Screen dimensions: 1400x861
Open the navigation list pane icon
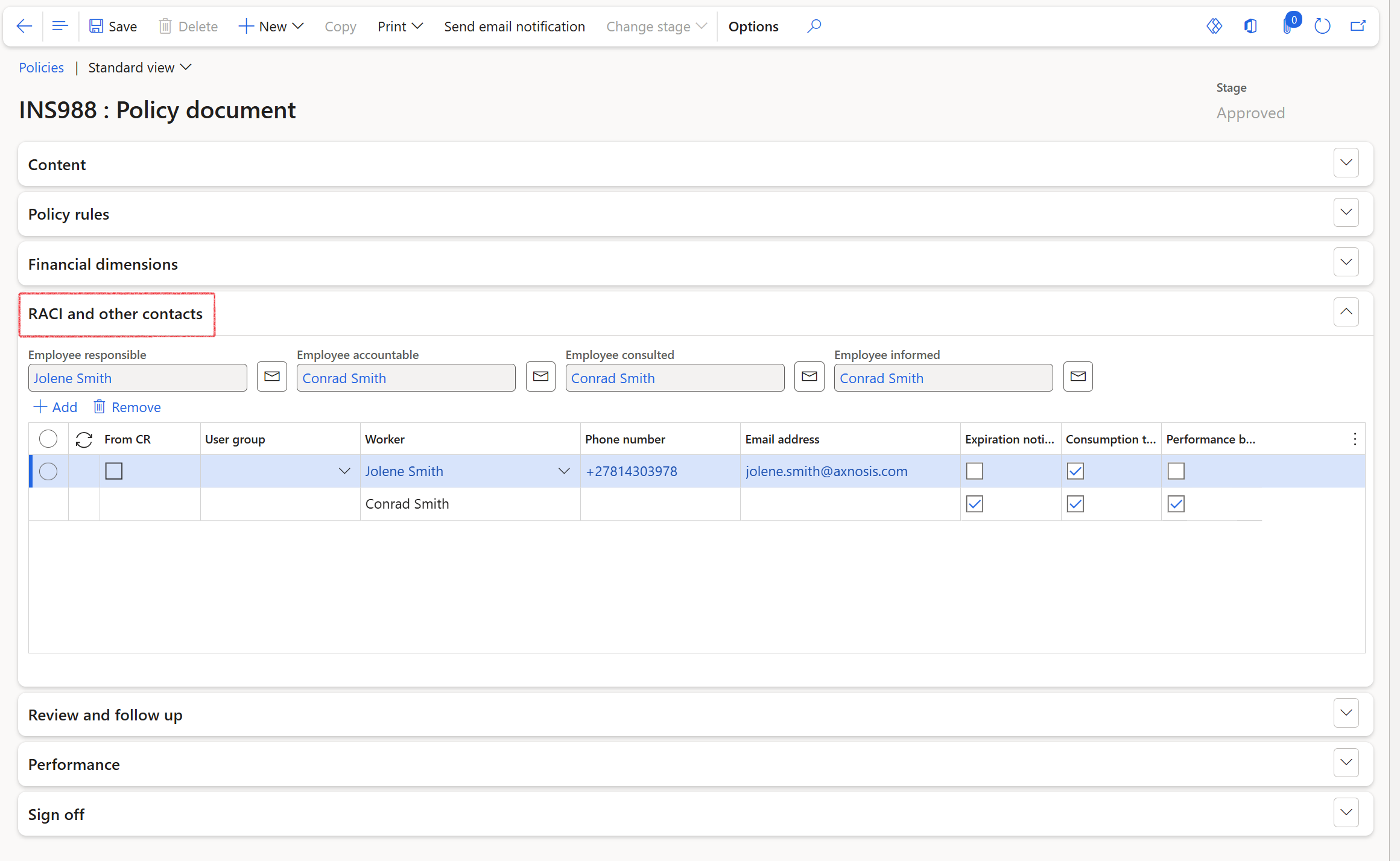[x=60, y=26]
